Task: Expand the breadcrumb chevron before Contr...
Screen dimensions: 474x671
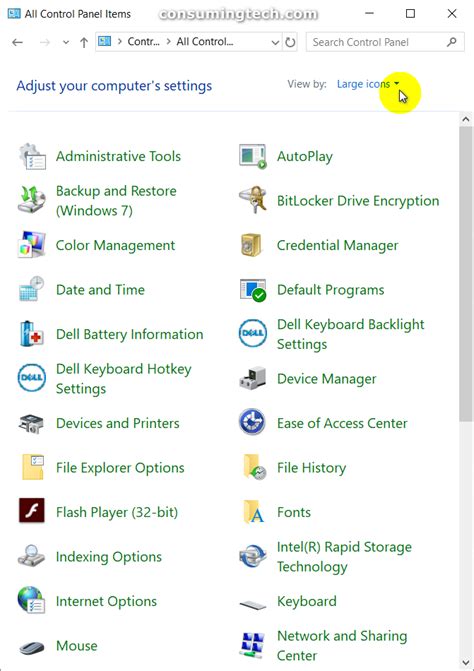Action: [x=119, y=42]
